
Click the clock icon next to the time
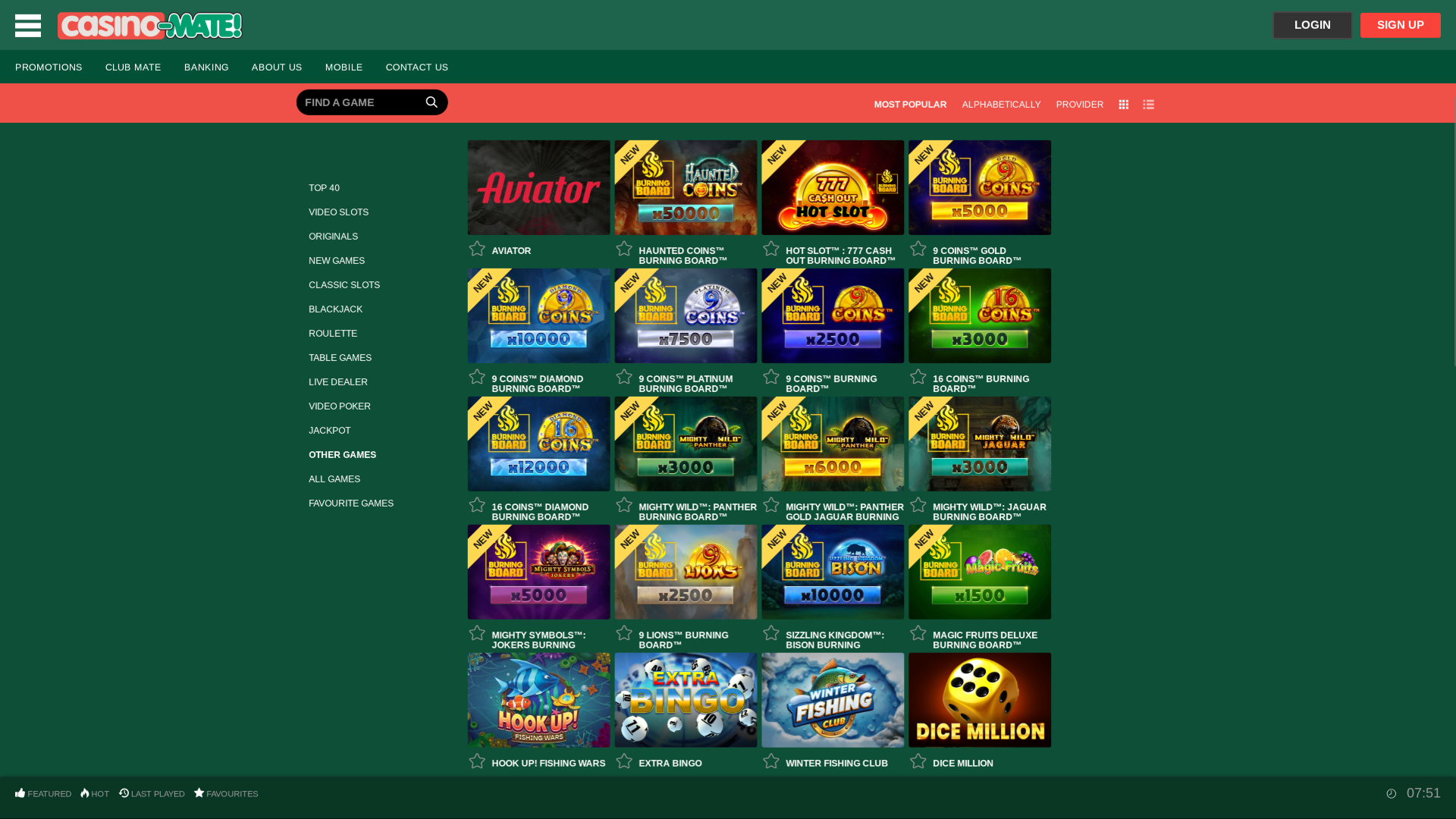(1392, 793)
